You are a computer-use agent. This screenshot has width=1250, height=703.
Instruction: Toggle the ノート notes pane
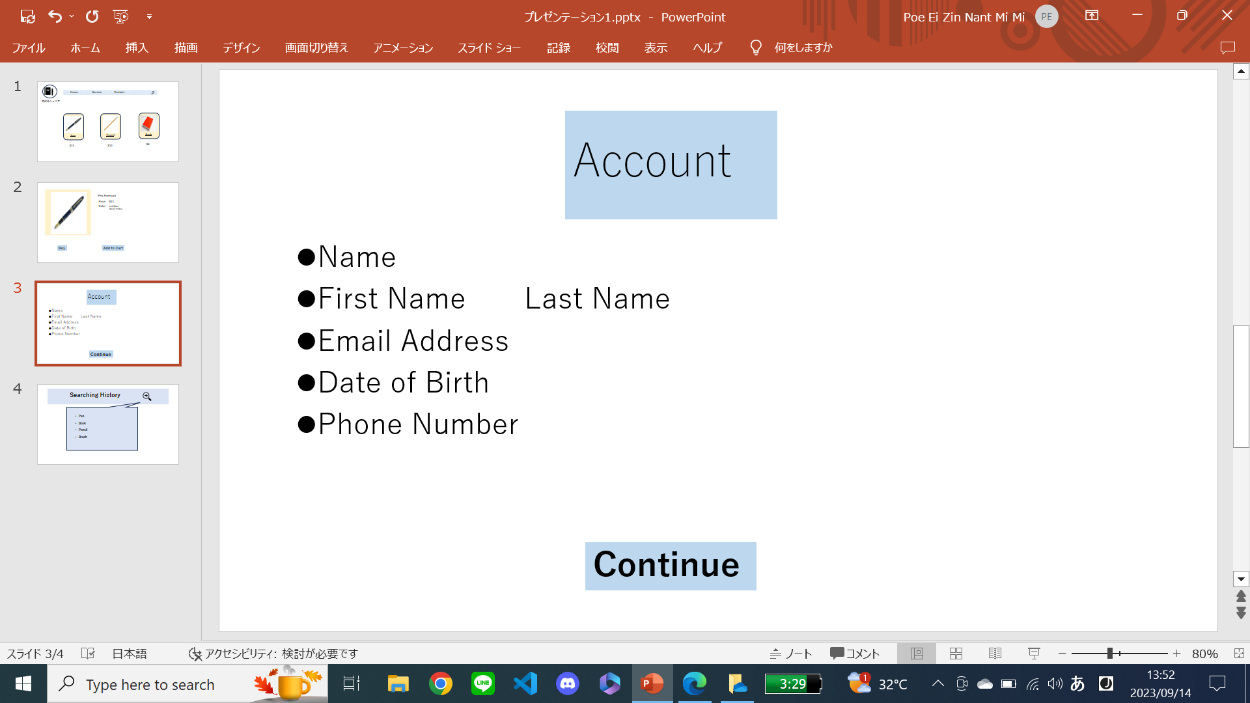[790, 653]
